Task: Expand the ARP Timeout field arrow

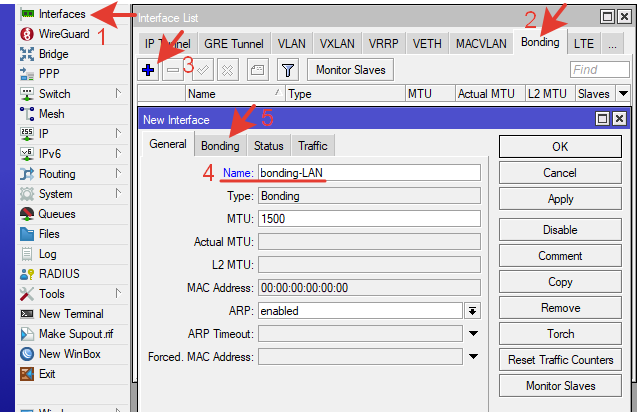Action: pos(472,333)
